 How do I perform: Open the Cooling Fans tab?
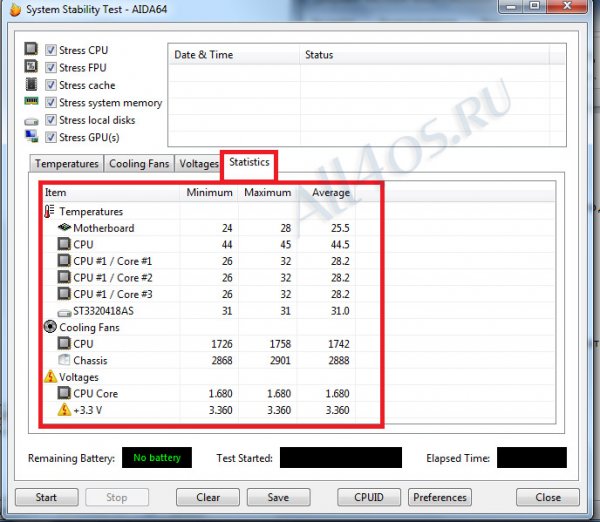[139, 164]
